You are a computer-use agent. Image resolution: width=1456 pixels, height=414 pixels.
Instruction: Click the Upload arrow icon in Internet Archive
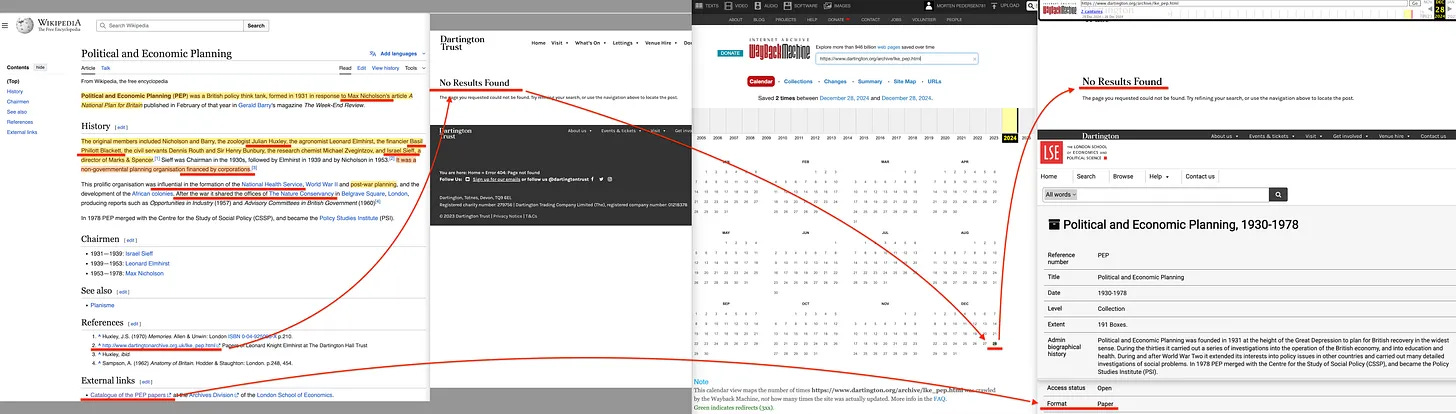coord(994,6)
